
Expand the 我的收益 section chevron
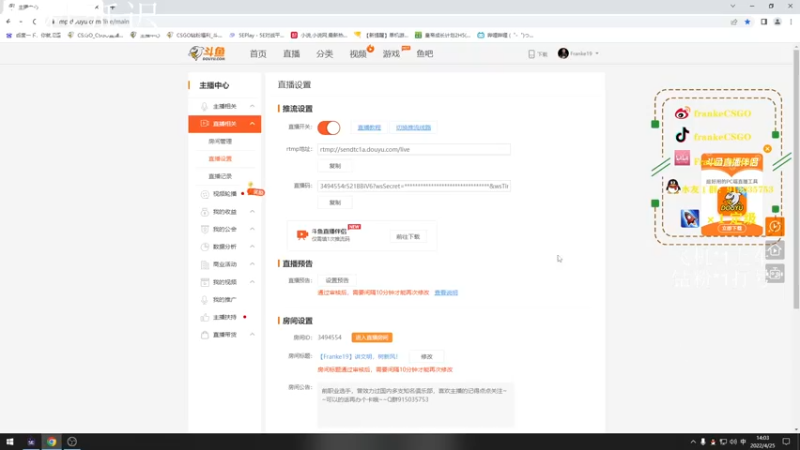(252, 212)
